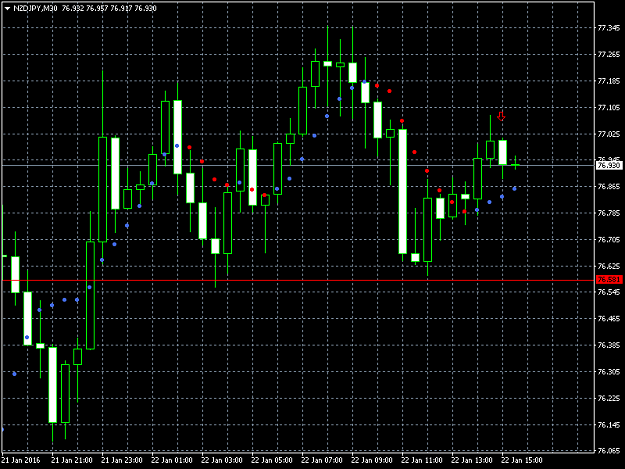Viewport: 625px width, 469px height.
Task: Click the 77.345 price axis label
Action: click(609, 28)
